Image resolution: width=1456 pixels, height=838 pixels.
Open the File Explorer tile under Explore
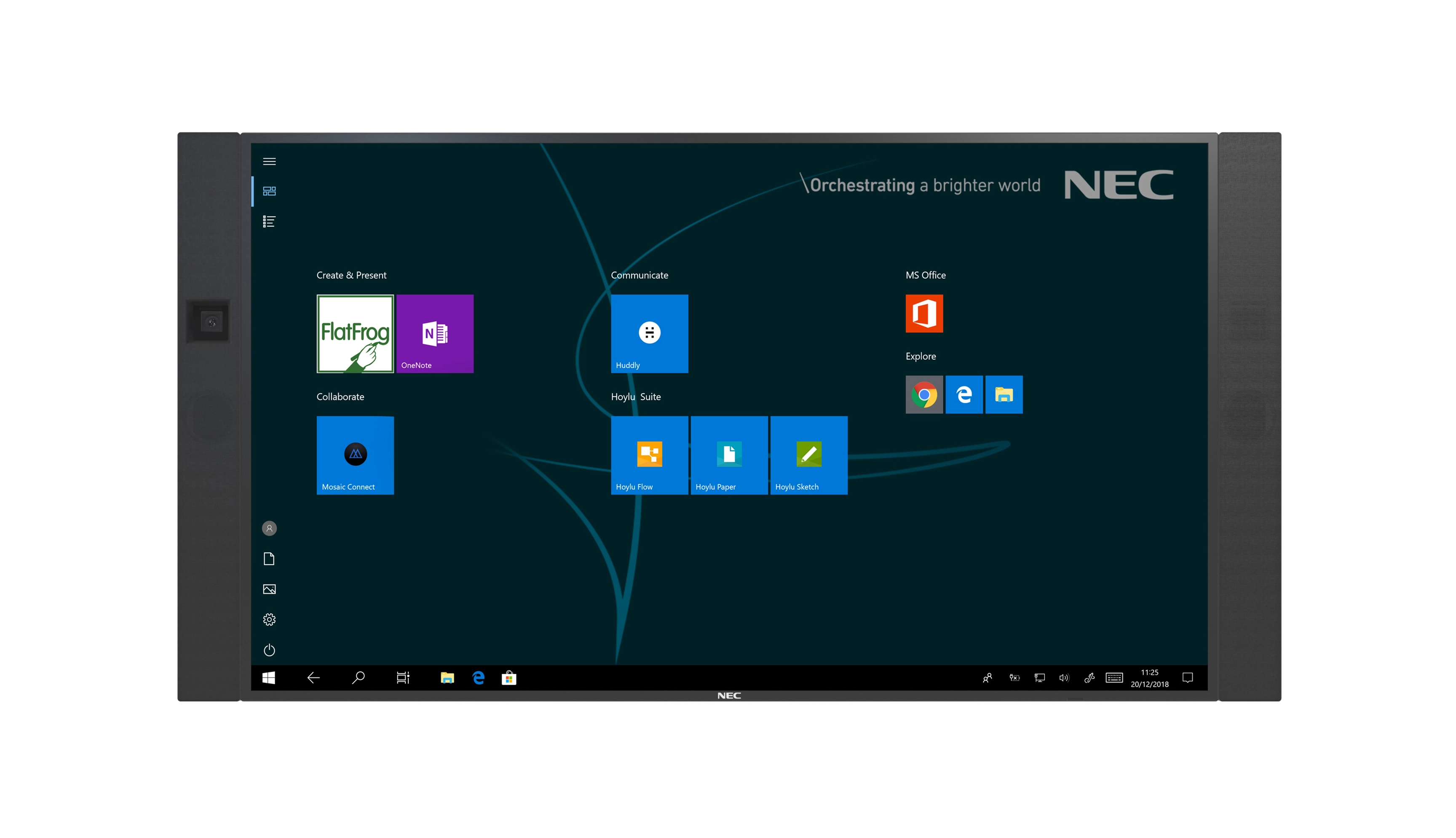pyautogui.click(x=1004, y=395)
